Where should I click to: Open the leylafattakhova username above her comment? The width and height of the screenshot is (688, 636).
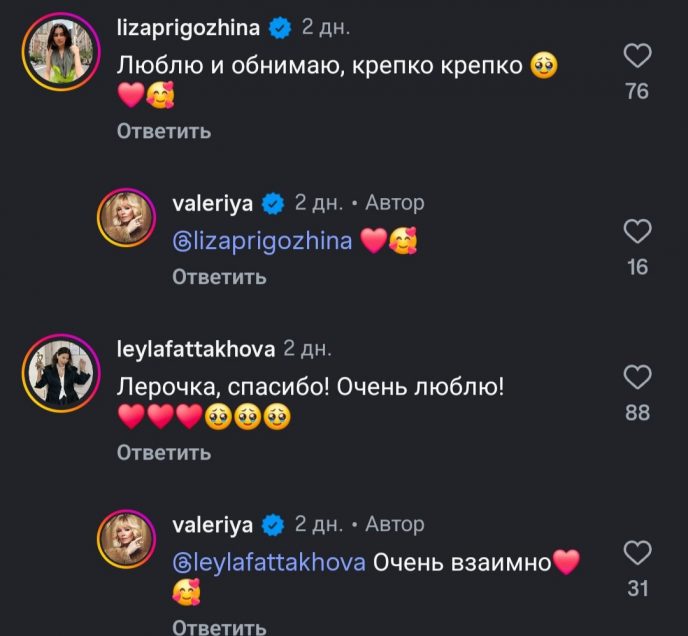coord(194,349)
